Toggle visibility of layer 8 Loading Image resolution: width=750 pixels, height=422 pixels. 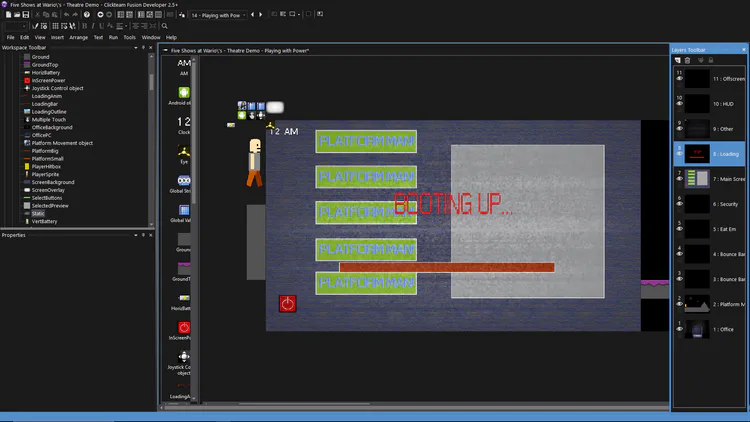(x=679, y=154)
